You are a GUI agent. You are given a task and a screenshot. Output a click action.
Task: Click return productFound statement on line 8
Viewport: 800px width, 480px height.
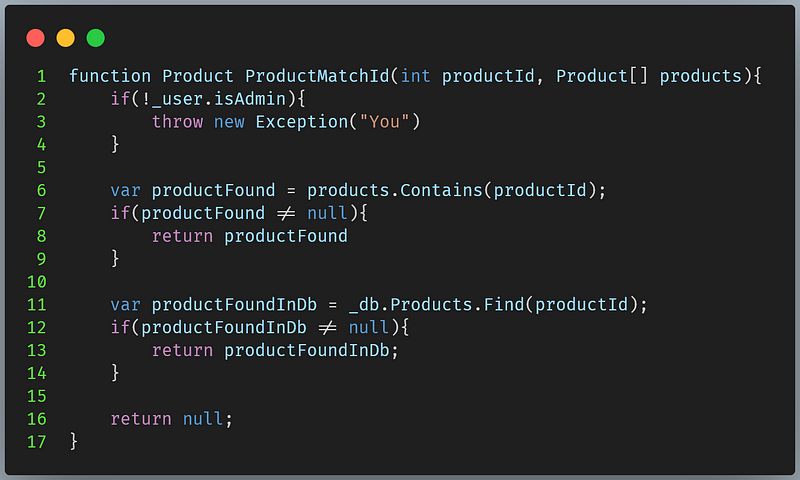249,236
